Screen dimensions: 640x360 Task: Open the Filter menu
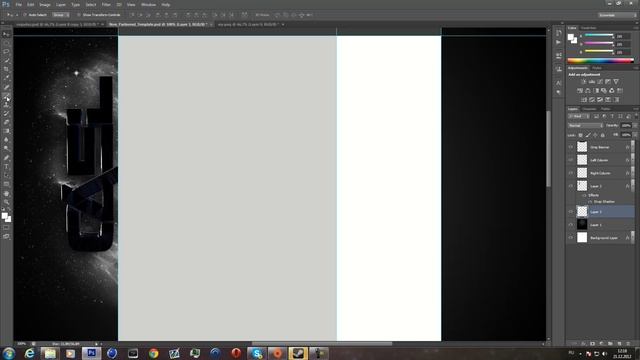[106, 4]
